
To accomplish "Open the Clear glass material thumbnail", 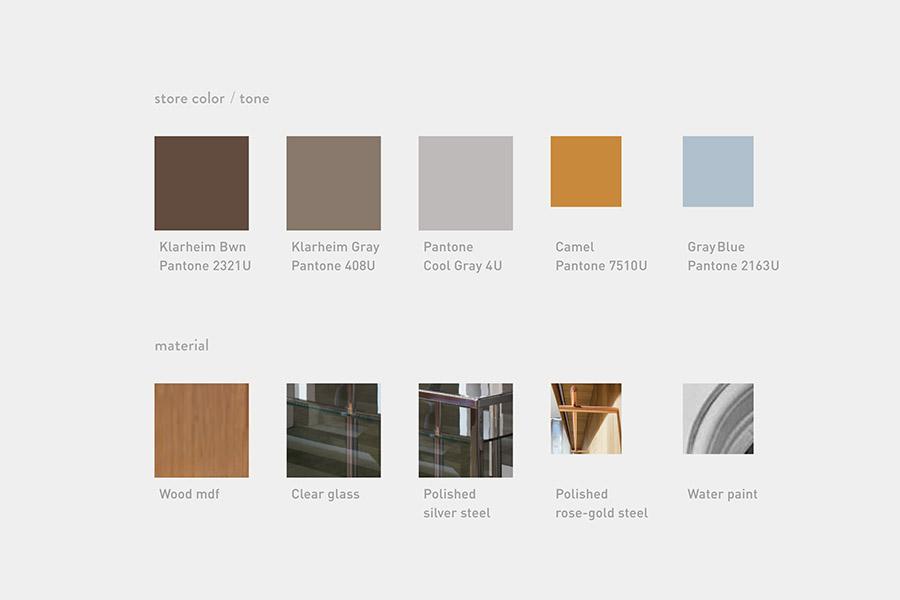I will pyautogui.click(x=333, y=430).
